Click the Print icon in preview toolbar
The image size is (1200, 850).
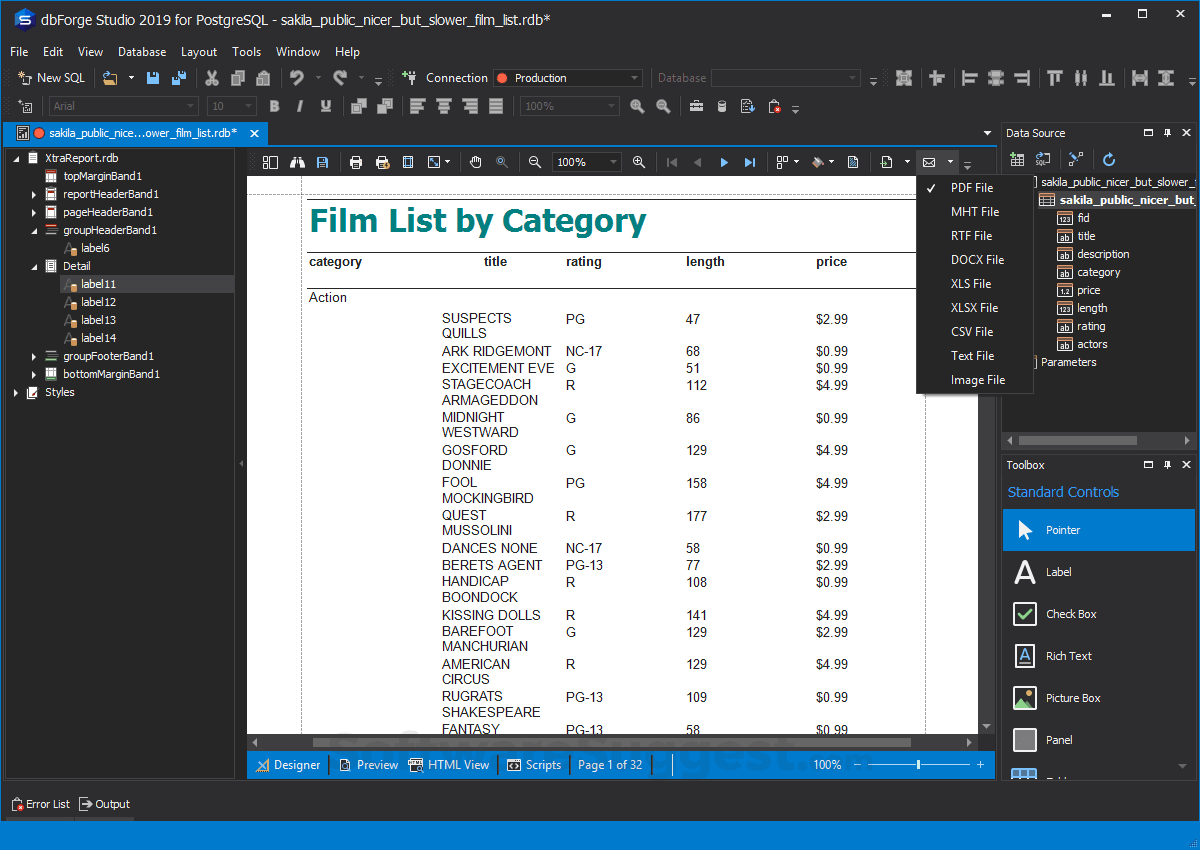355,162
